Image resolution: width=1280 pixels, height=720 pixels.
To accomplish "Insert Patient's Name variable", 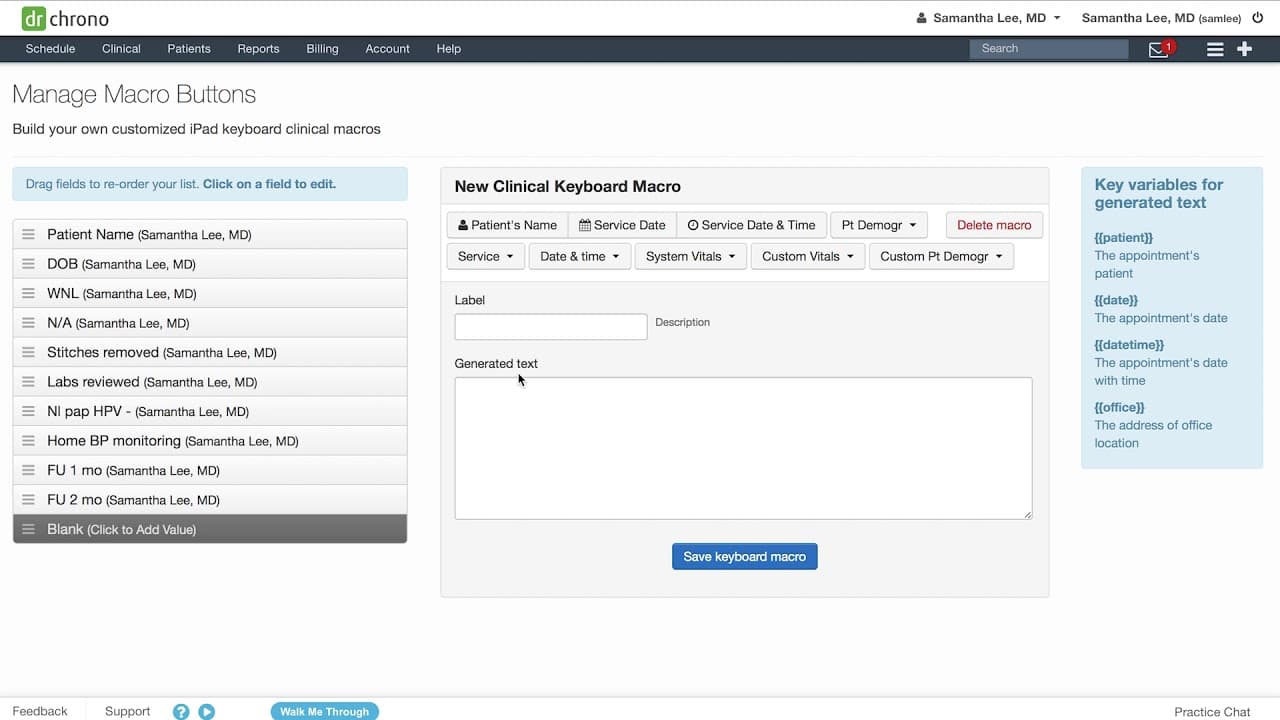I will point(507,225).
